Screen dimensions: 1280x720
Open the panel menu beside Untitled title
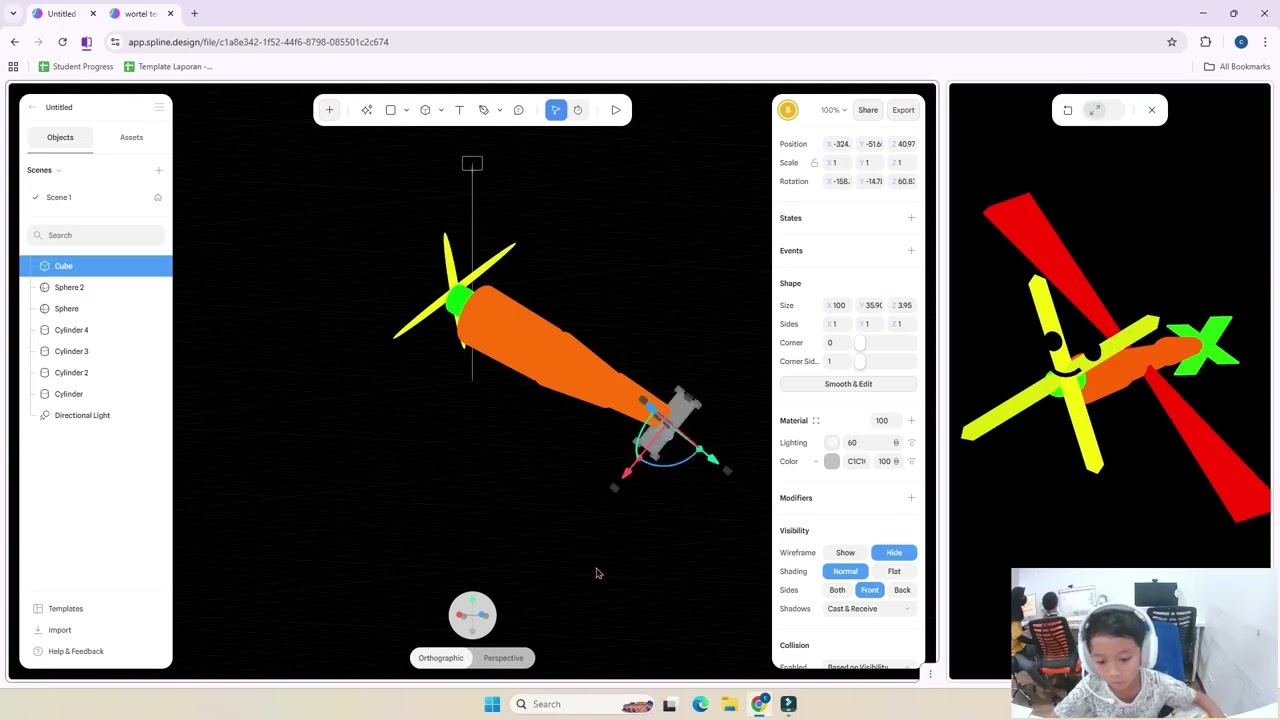159,107
